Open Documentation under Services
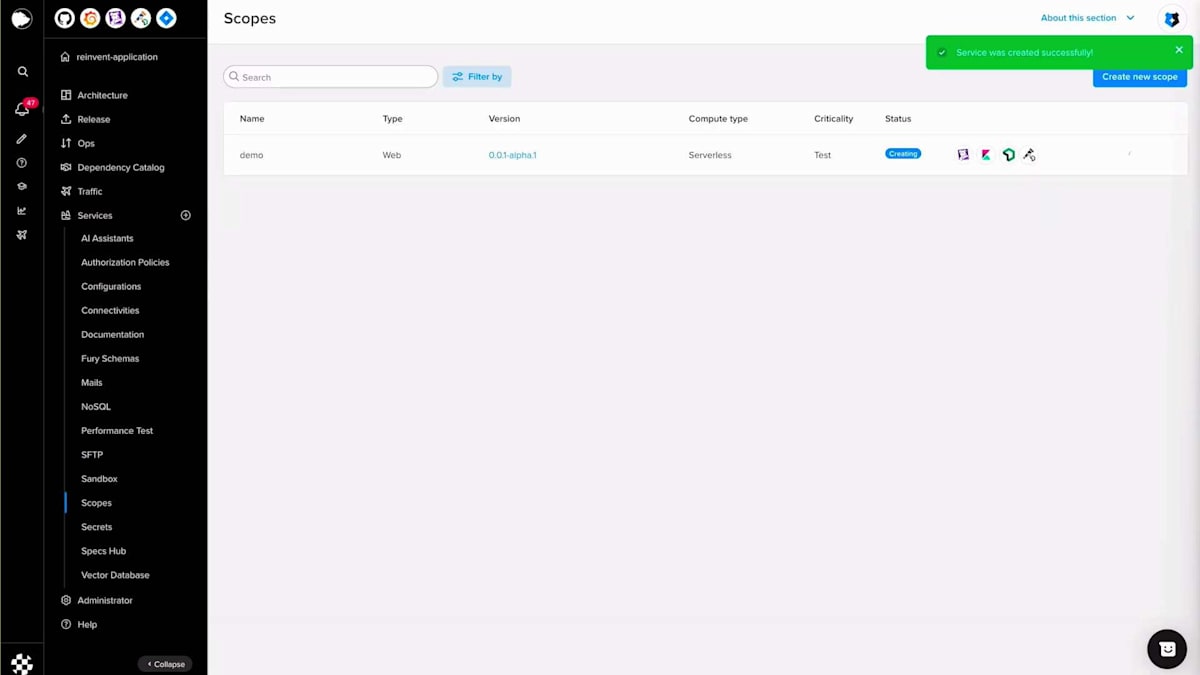The height and width of the screenshot is (675, 1200). [x=112, y=334]
